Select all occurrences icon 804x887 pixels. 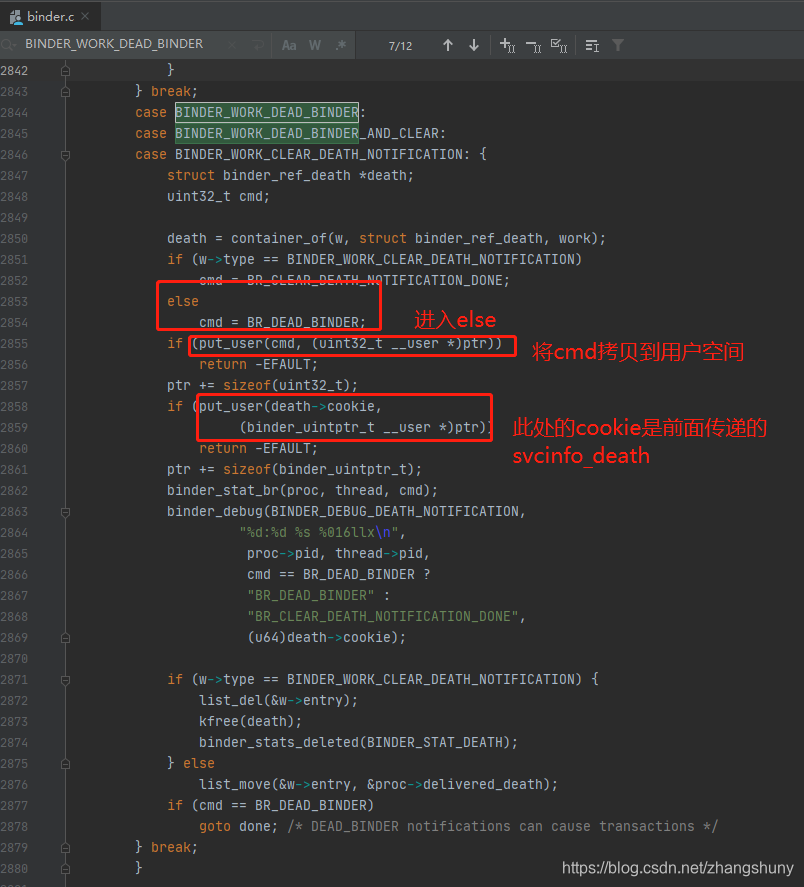pos(559,45)
